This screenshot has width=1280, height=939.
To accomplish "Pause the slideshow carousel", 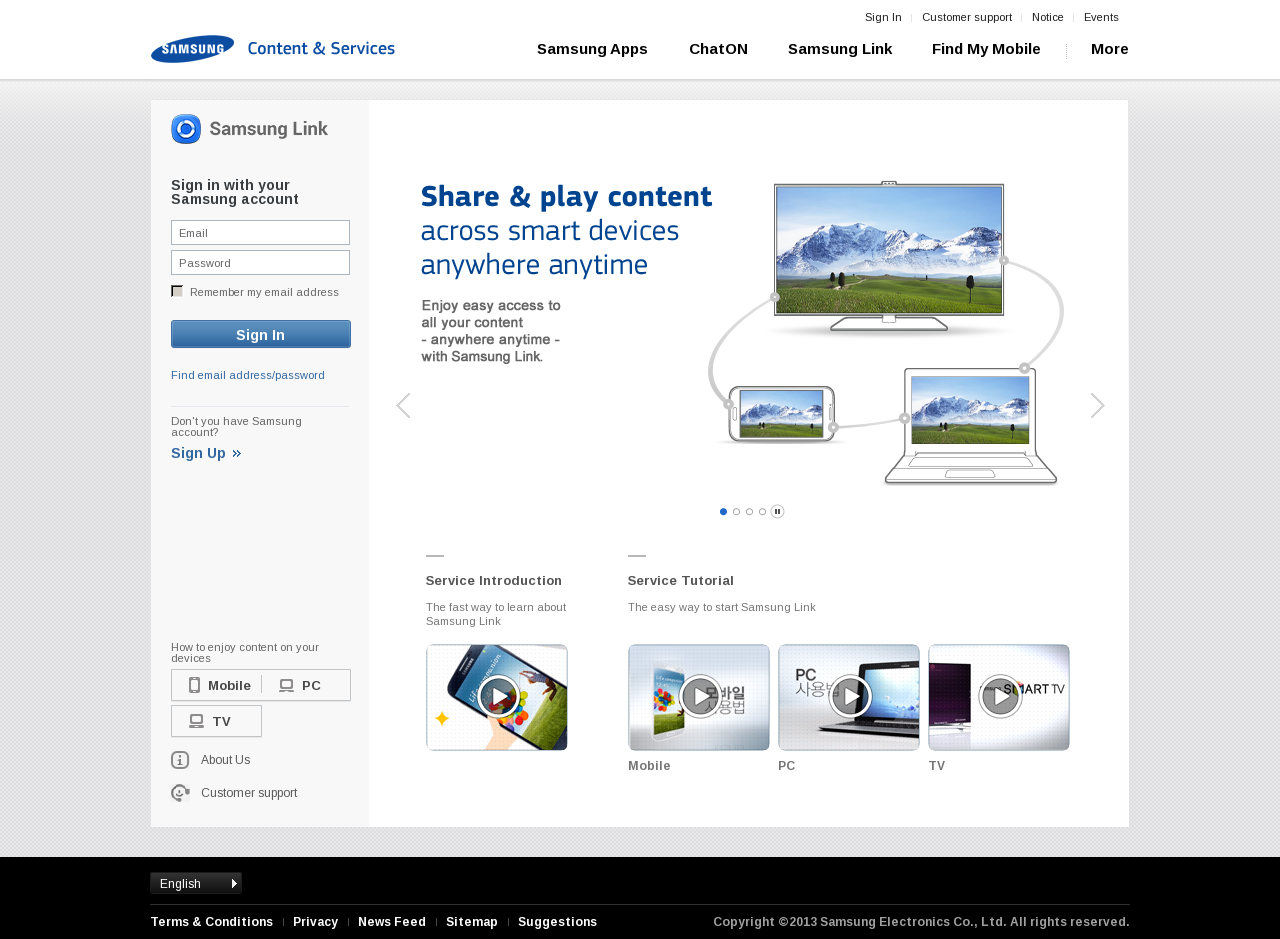I will (x=777, y=512).
